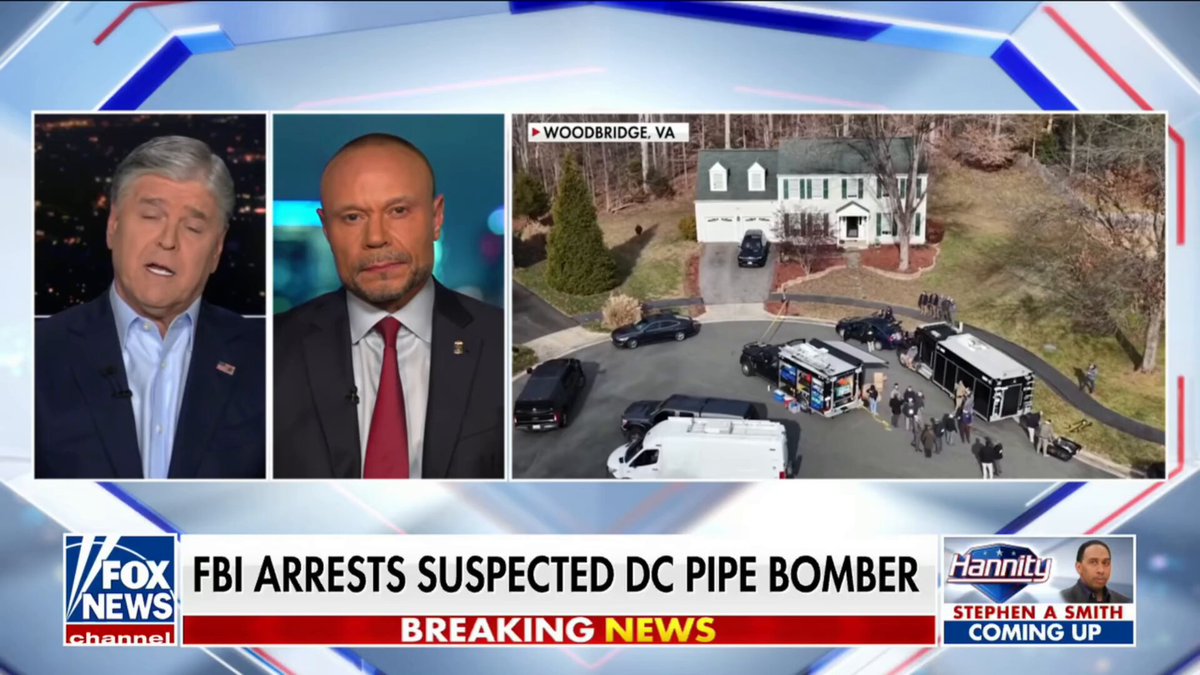The height and width of the screenshot is (675, 1200).
Task: Click the flag lapel pin on the navy jacket
Action: [x=225, y=367]
